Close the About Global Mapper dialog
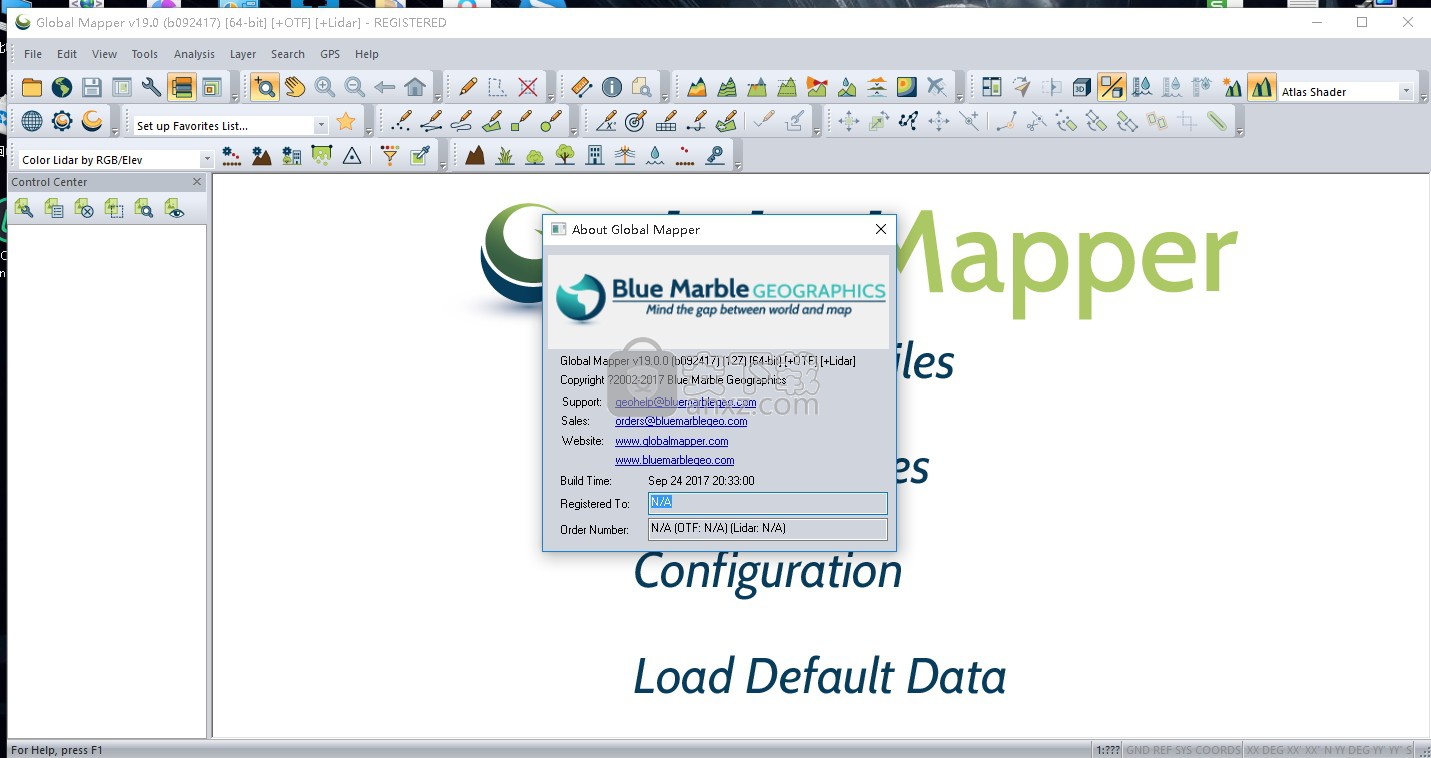 (x=880, y=229)
